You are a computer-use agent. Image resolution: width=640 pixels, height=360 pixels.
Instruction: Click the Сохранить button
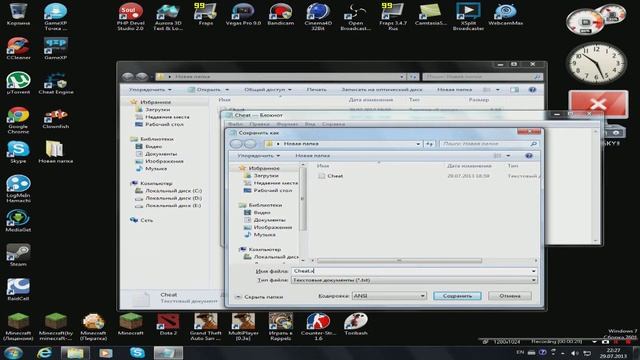[x=457, y=296]
